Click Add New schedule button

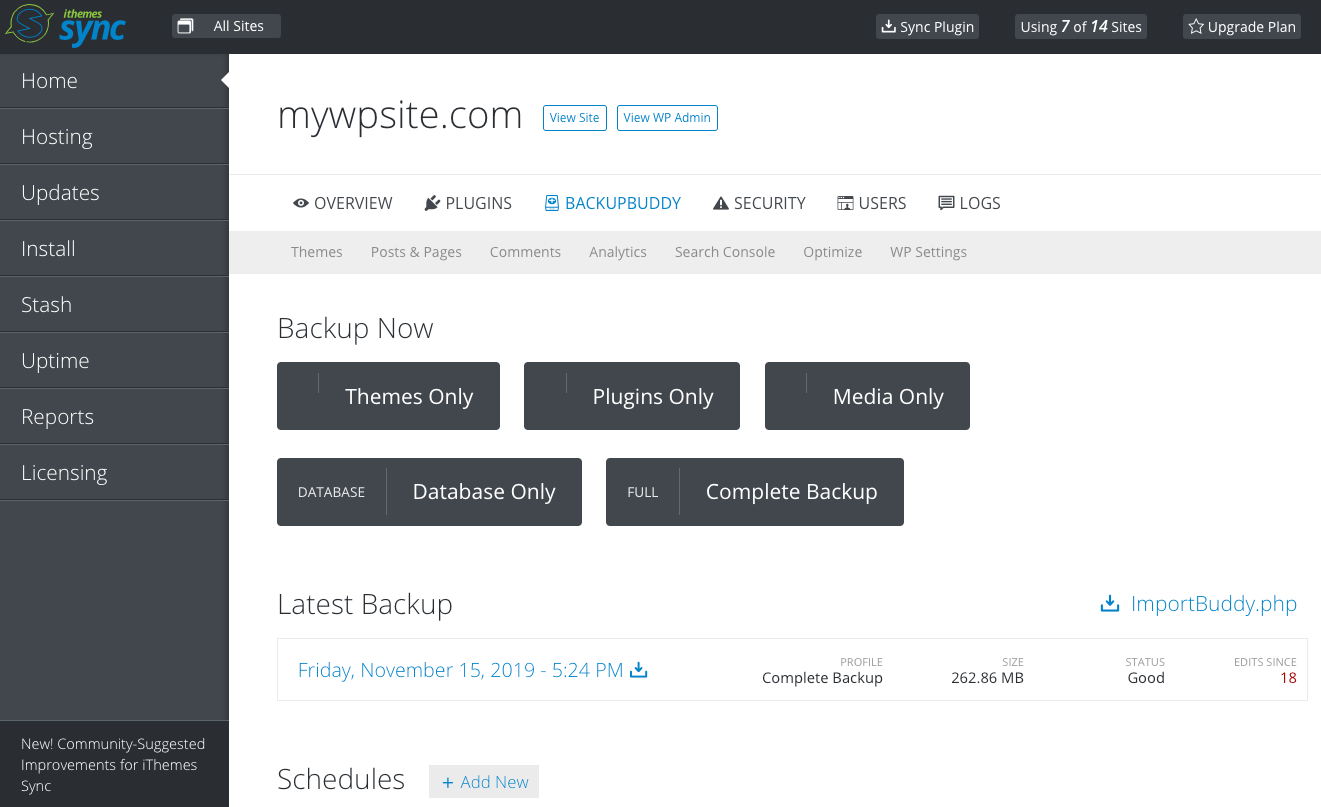pyautogui.click(x=484, y=782)
